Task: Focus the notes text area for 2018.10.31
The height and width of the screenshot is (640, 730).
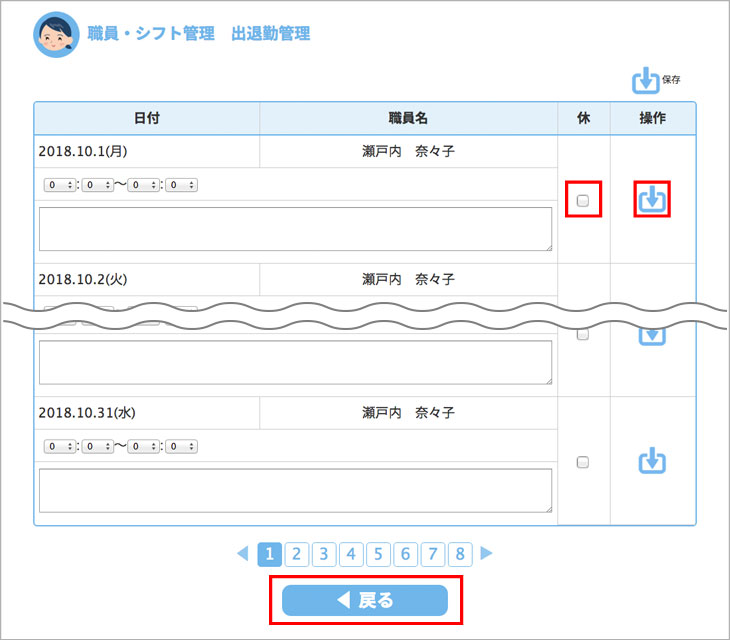Action: (x=295, y=490)
